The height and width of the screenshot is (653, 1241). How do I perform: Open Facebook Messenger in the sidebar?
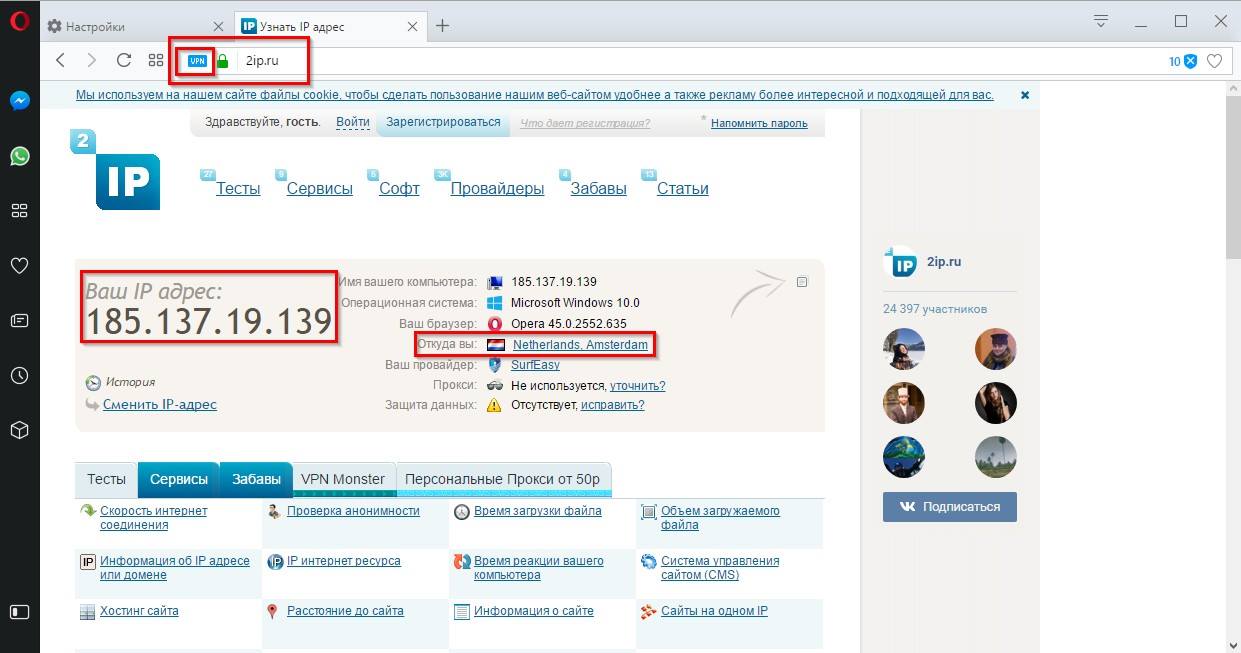coord(19,100)
